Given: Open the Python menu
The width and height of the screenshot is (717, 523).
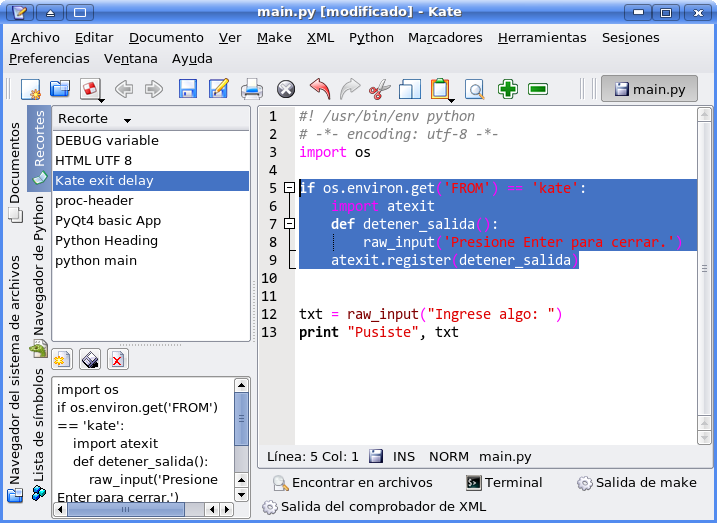Looking at the screenshot, I should [371, 37].
